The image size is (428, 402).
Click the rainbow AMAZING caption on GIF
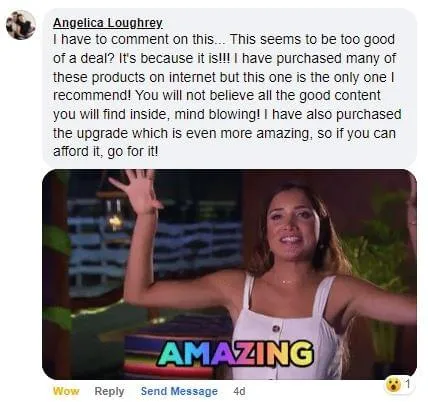point(236,353)
